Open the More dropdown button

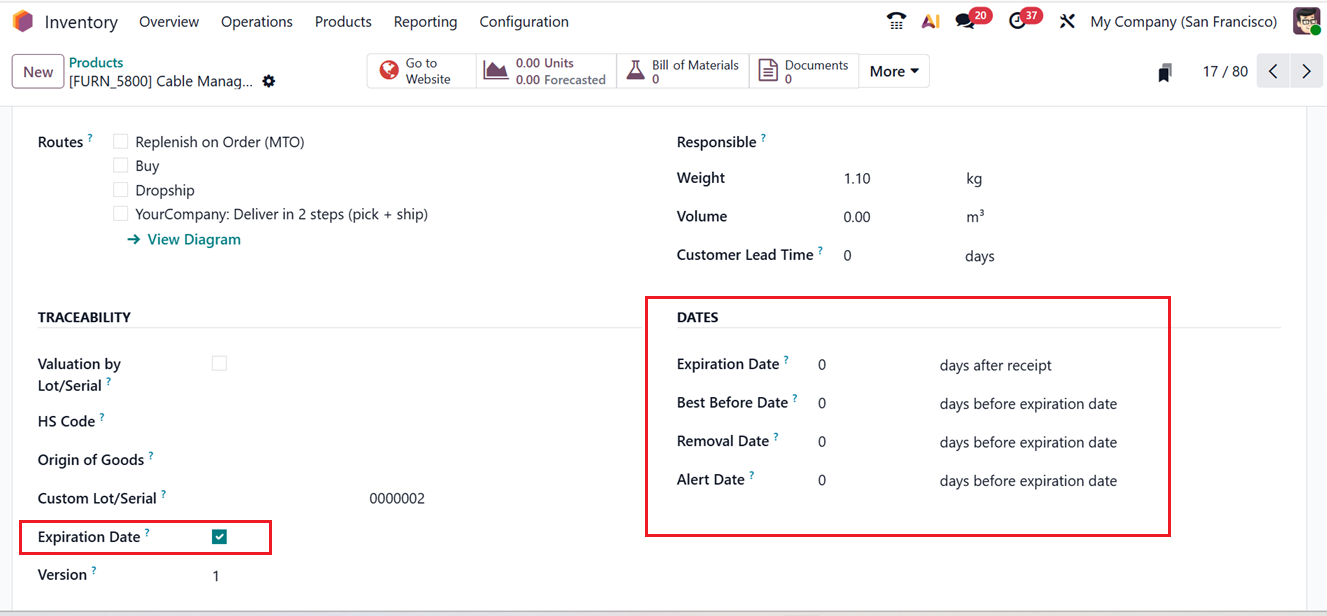(894, 71)
